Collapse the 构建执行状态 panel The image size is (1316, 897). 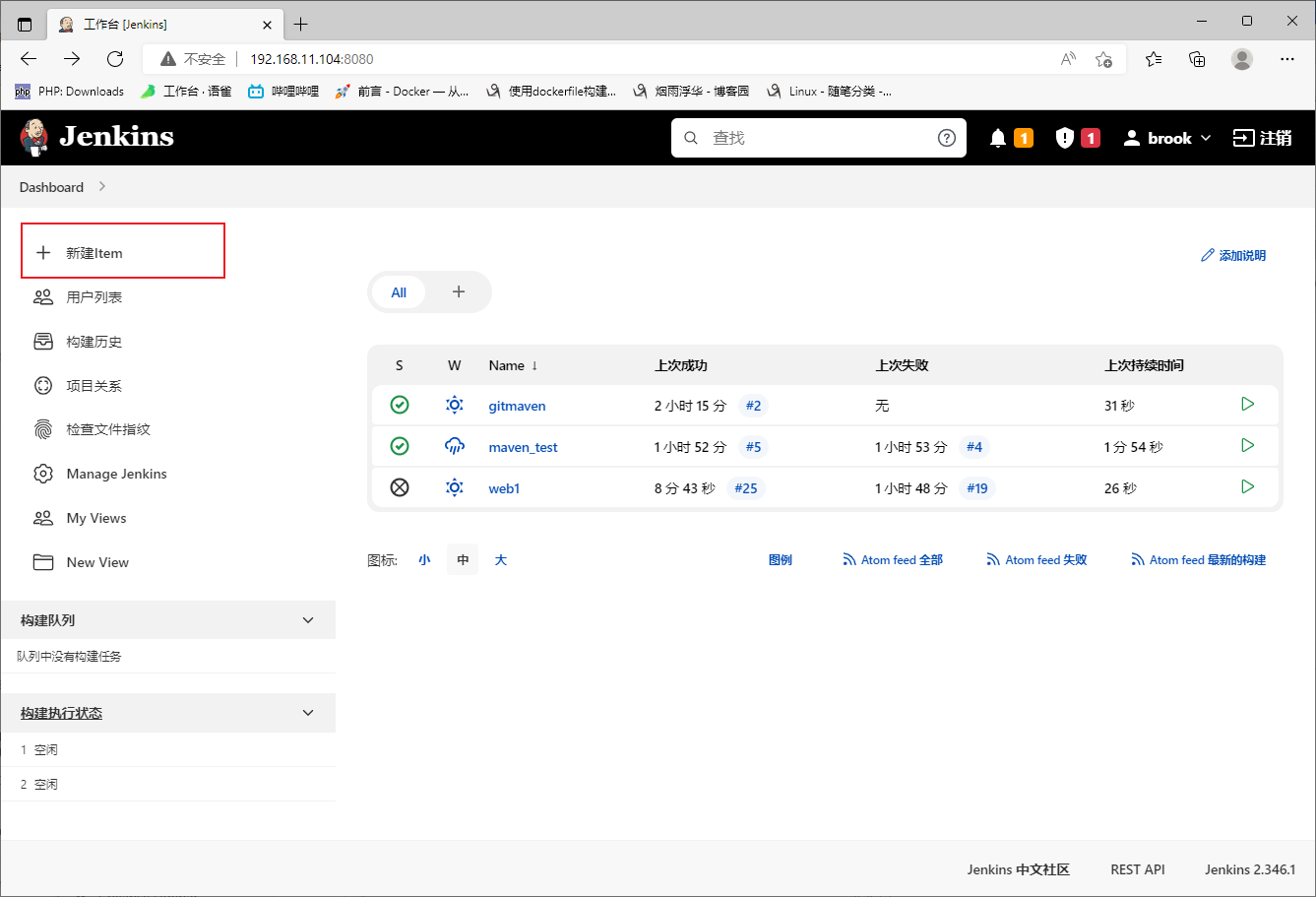(308, 713)
